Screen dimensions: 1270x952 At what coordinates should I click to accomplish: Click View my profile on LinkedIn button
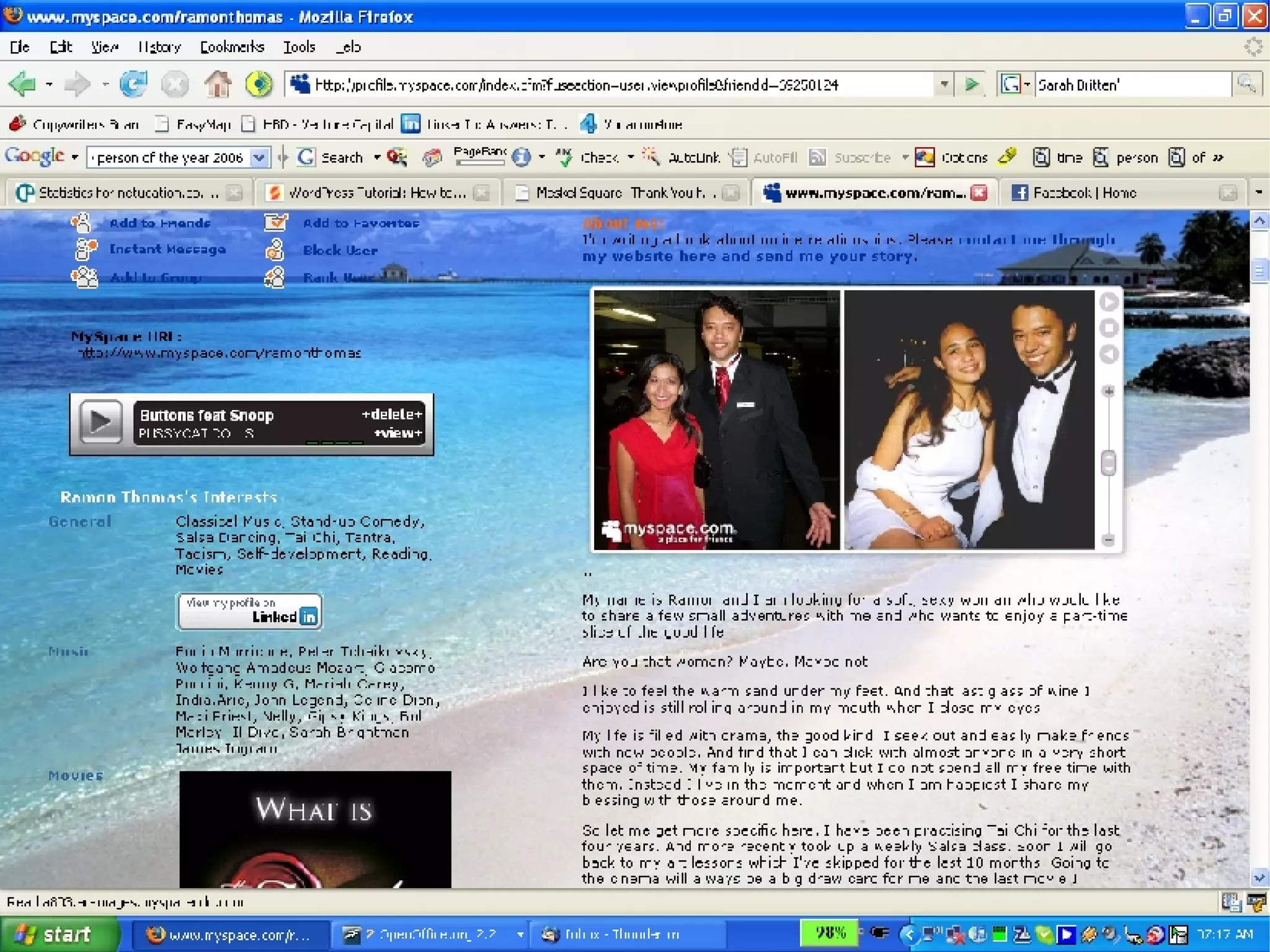[249, 612]
